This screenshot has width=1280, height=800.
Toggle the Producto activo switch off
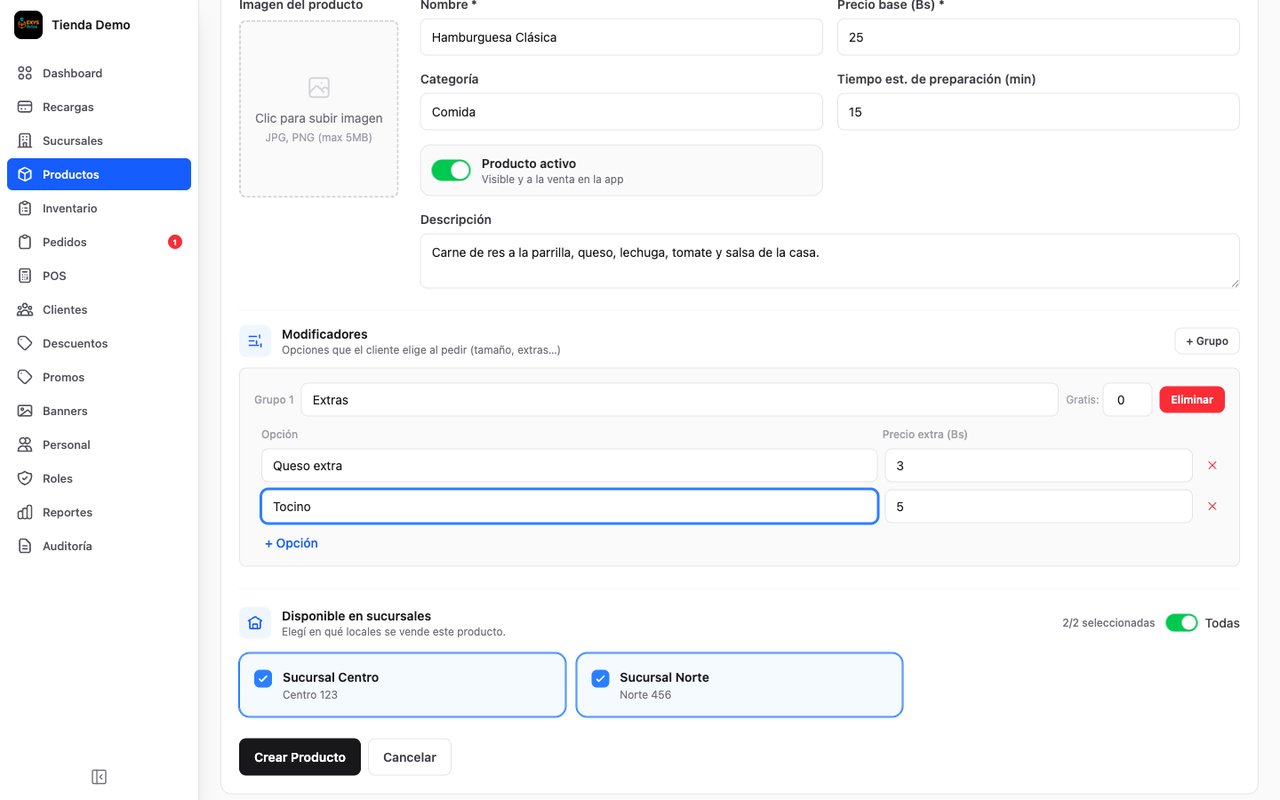point(451,170)
